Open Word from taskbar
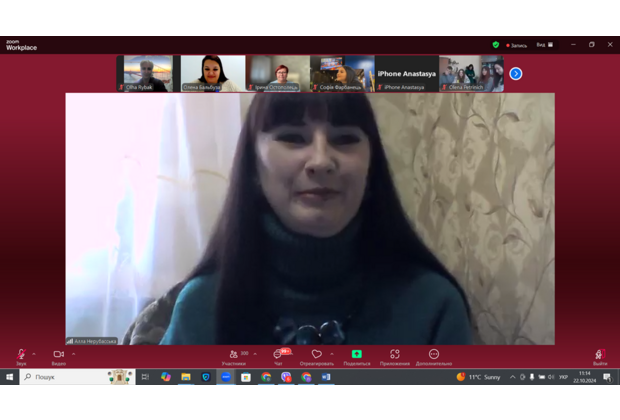 click(326, 377)
